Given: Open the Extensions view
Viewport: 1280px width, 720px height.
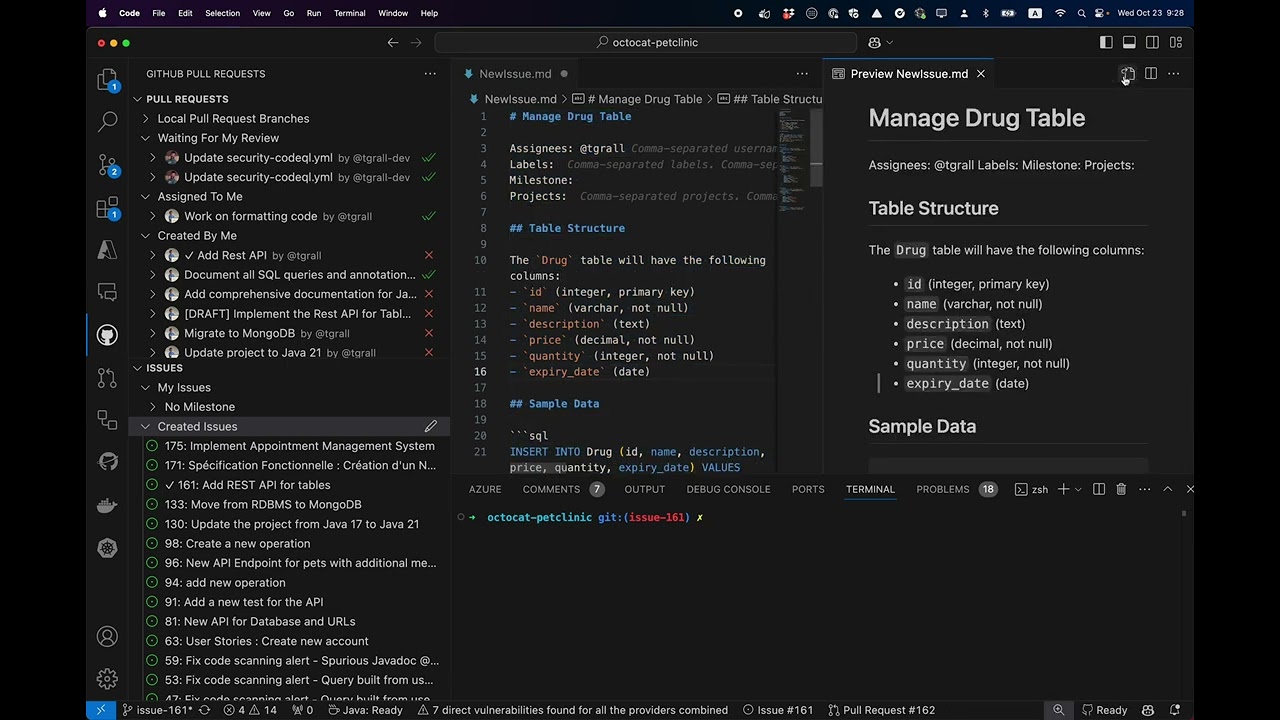Looking at the screenshot, I should pos(107,208).
